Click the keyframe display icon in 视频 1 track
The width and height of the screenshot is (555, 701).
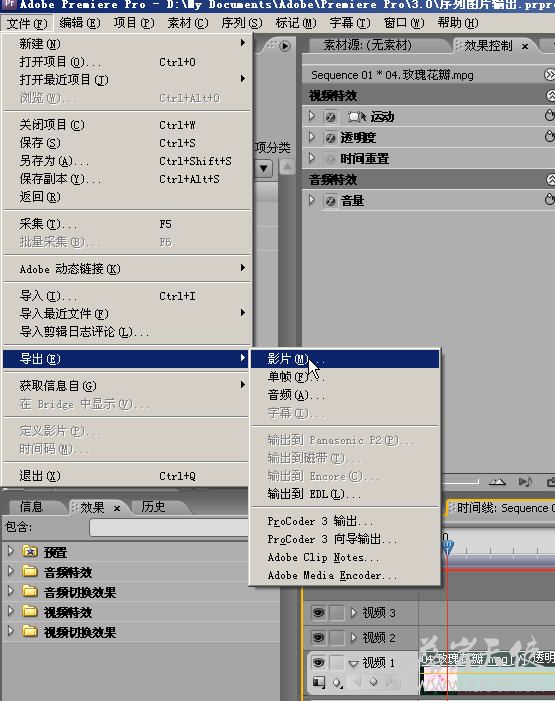point(337,683)
